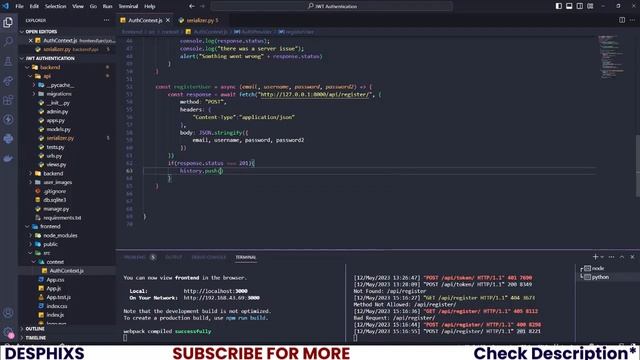The image size is (640, 360).
Task: Switch to the Output panel tab
Action: coord(173,257)
